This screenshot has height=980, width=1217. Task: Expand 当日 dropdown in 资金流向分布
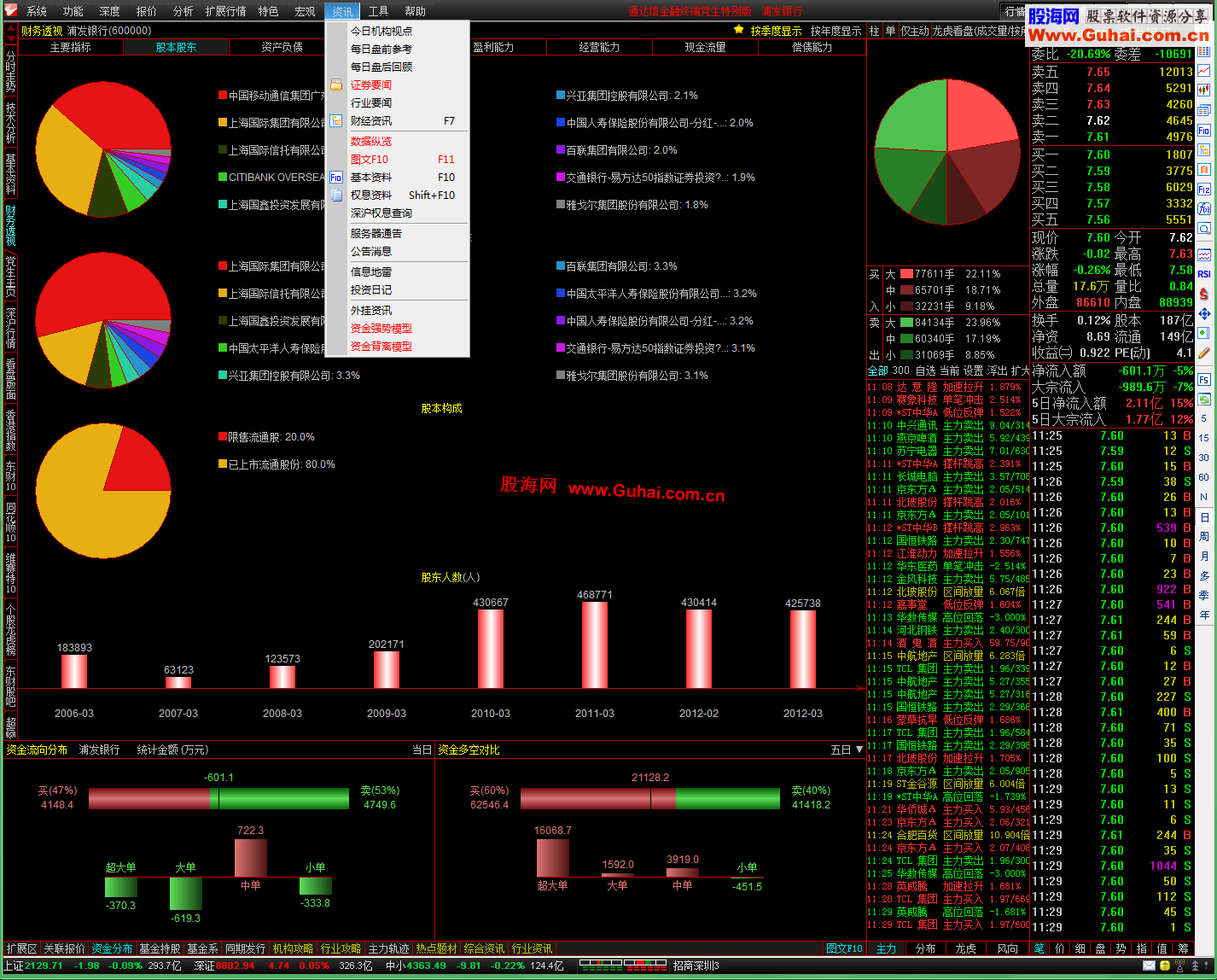pyautogui.click(x=422, y=750)
